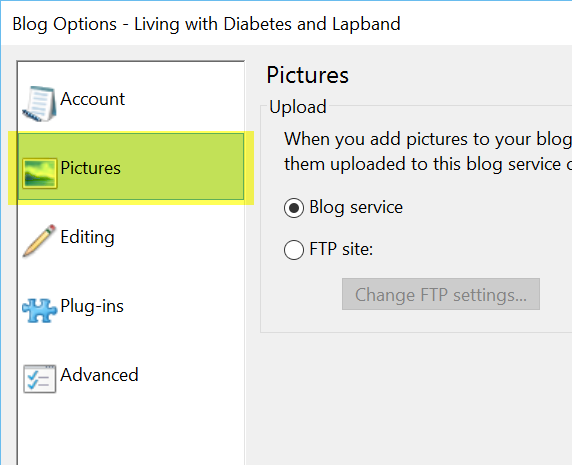Click the "FTP site:" option label
Image resolution: width=572 pixels, height=465 pixels.
point(341,249)
